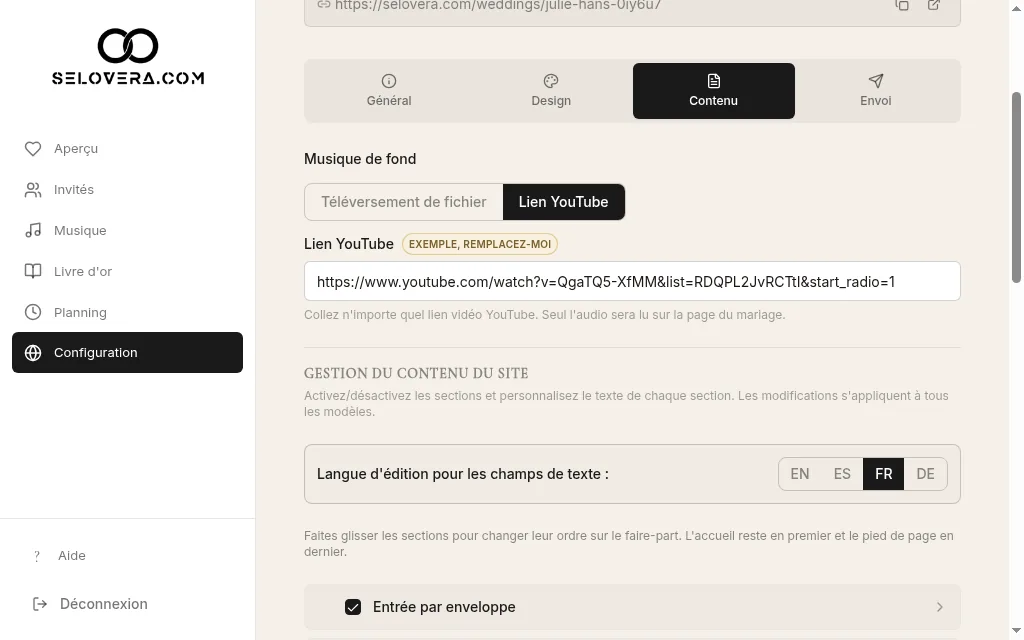The image size is (1024, 640).
Task: Choose DE as the editing language
Action: (x=925, y=474)
